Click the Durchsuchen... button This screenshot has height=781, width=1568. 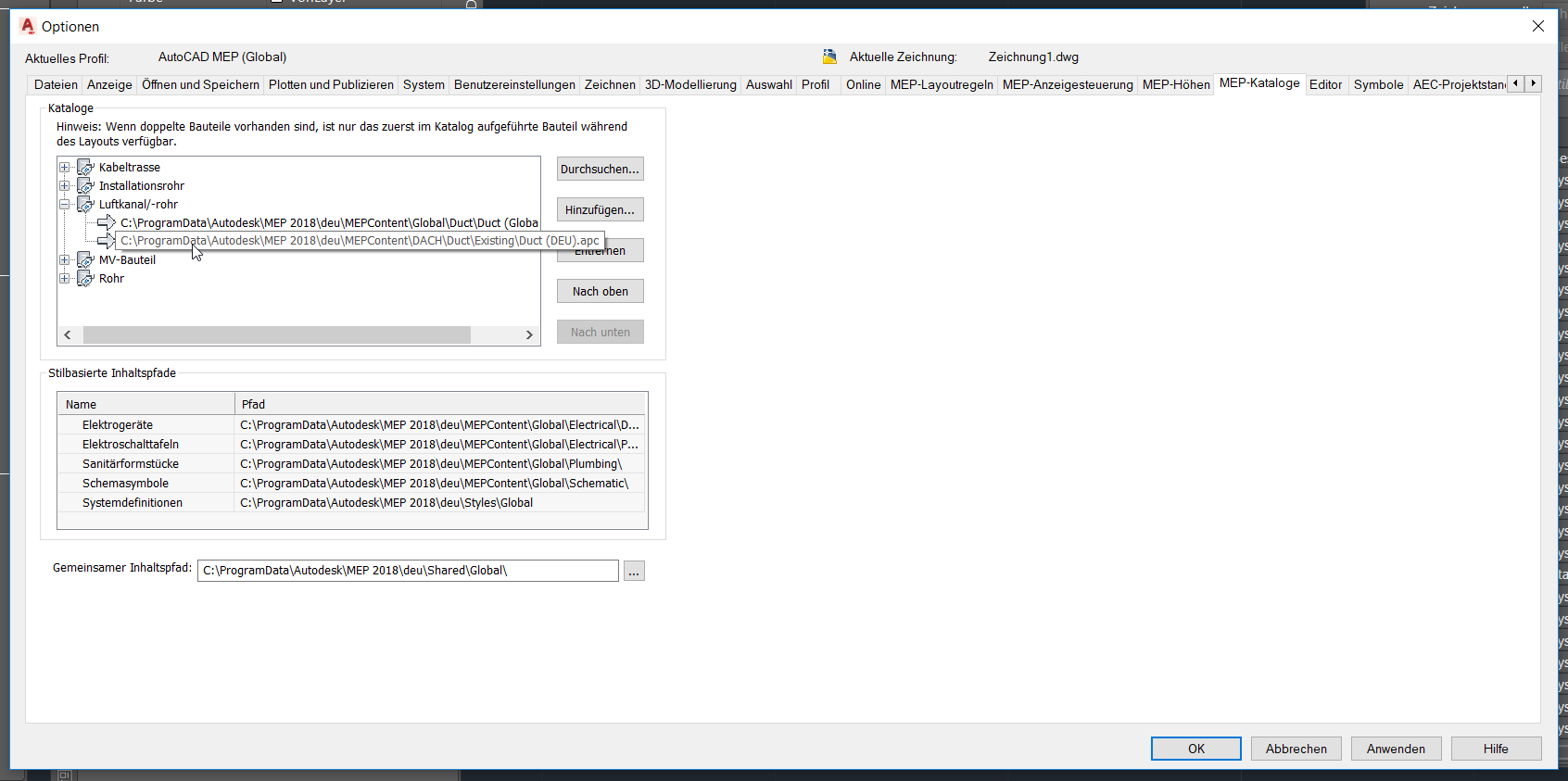[x=601, y=169]
